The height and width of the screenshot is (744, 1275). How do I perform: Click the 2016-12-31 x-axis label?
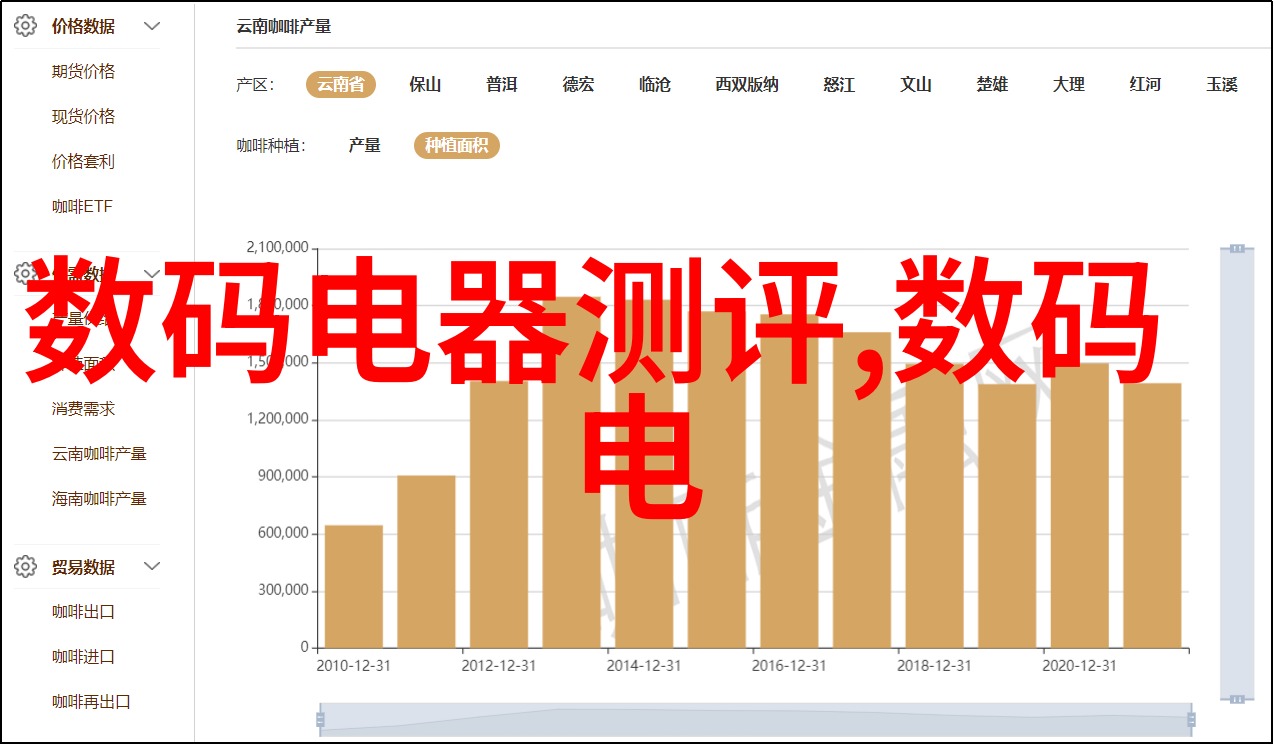[789, 665]
